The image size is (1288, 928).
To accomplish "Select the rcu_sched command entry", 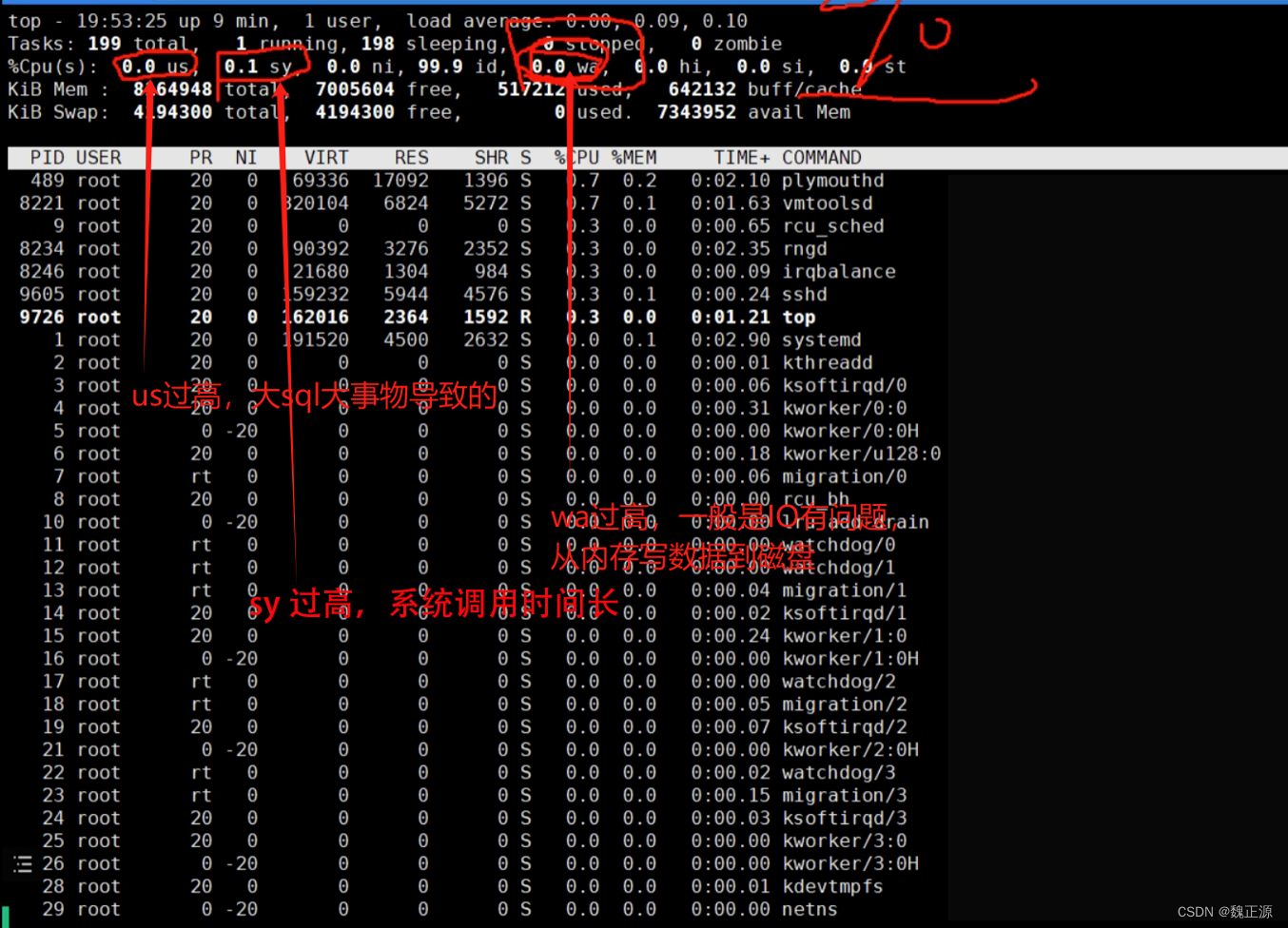I will pos(833,226).
